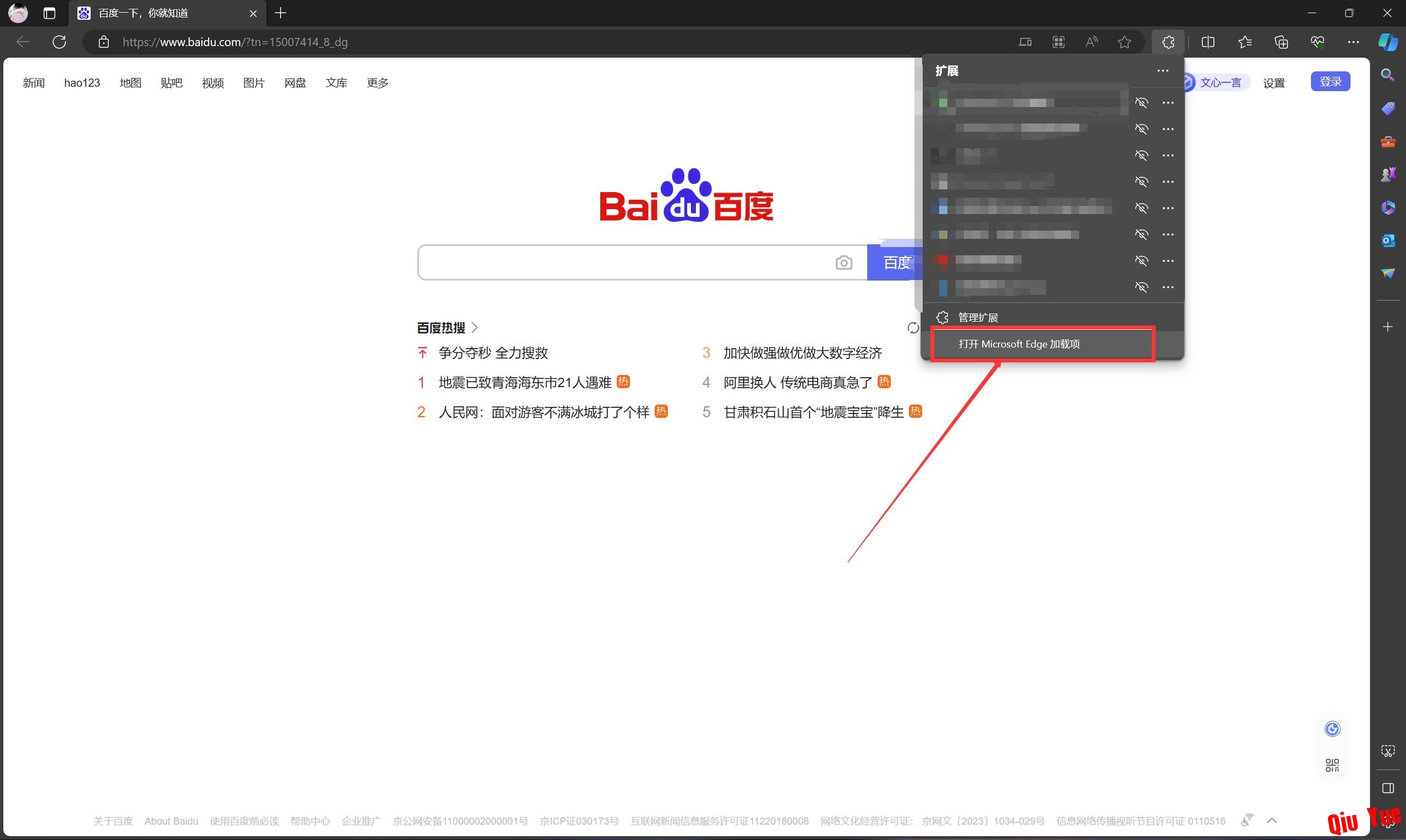Viewport: 1406px width, 840px height.
Task: Open the 新闻 link
Action: (34, 83)
